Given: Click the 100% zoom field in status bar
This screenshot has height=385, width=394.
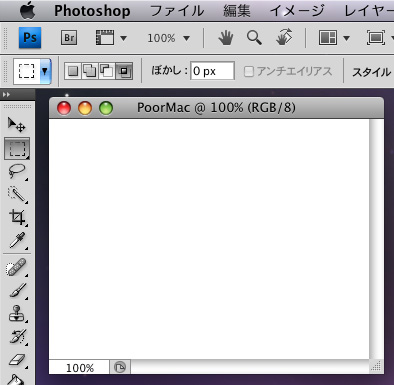Looking at the screenshot, I should pos(79,368).
